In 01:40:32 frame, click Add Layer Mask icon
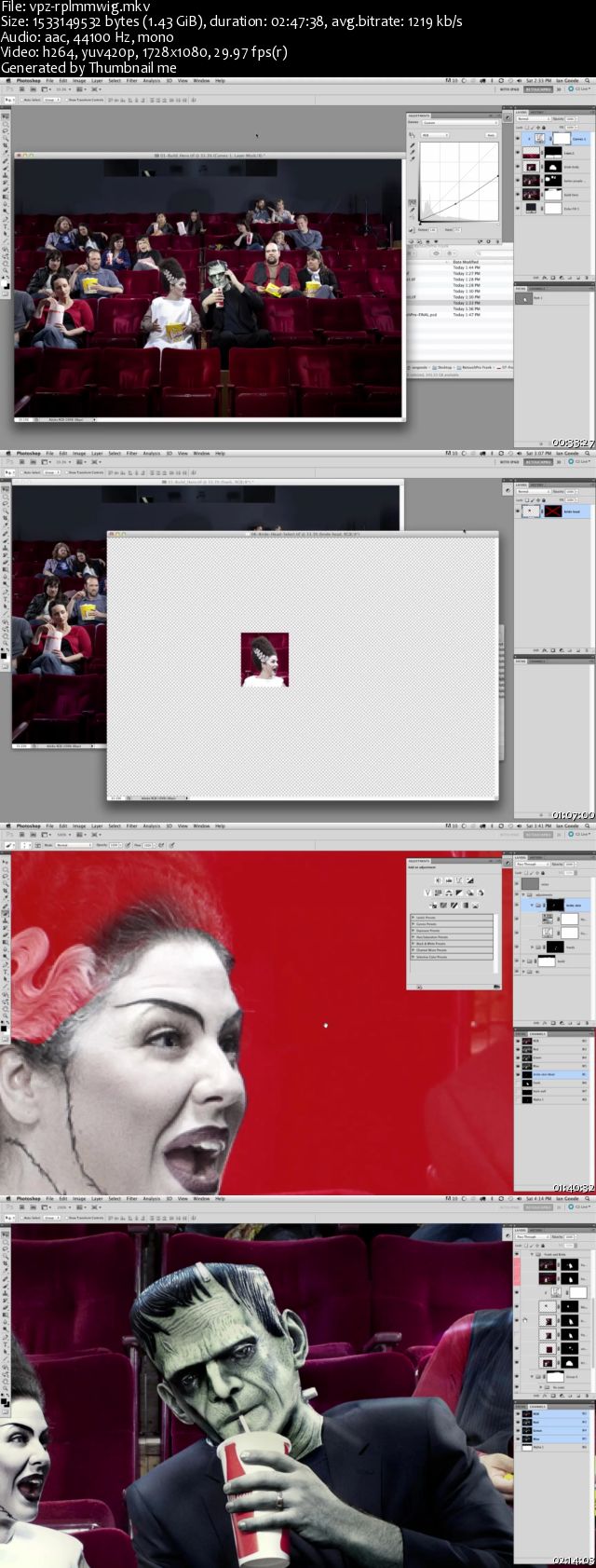Screen dimensions: 596x1568 (553, 1023)
